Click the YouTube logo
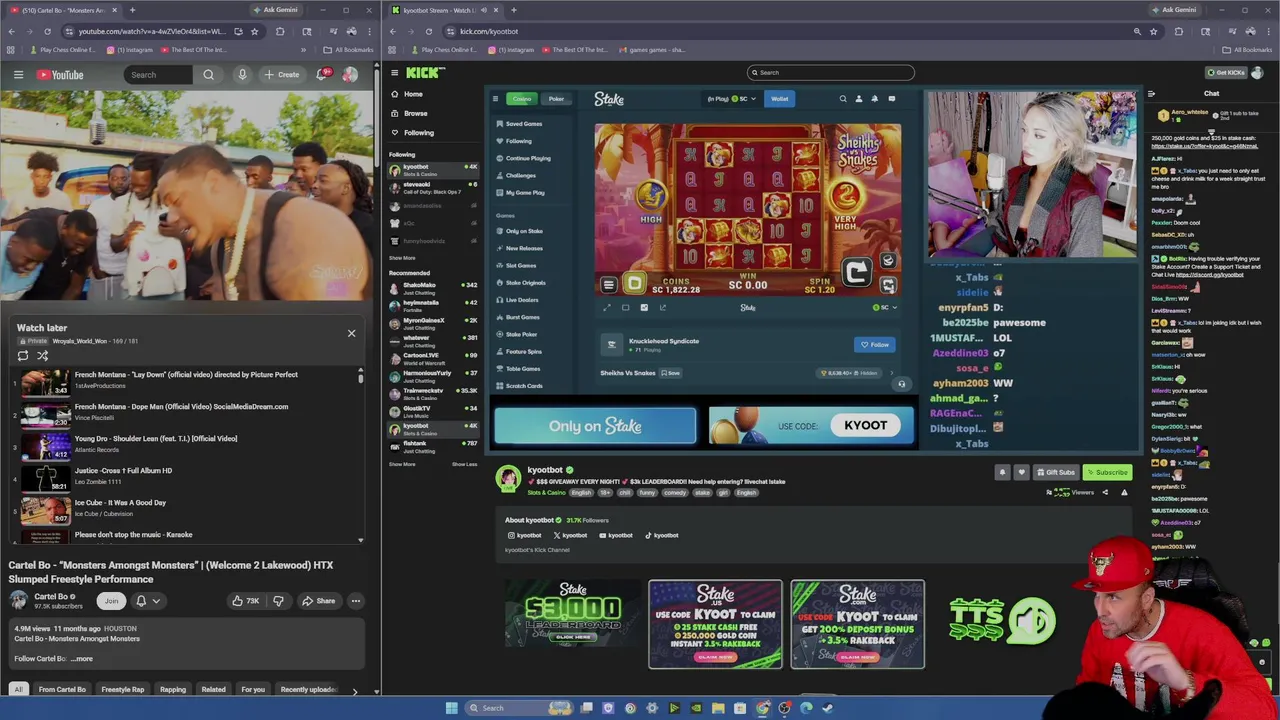 click(60, 75)
